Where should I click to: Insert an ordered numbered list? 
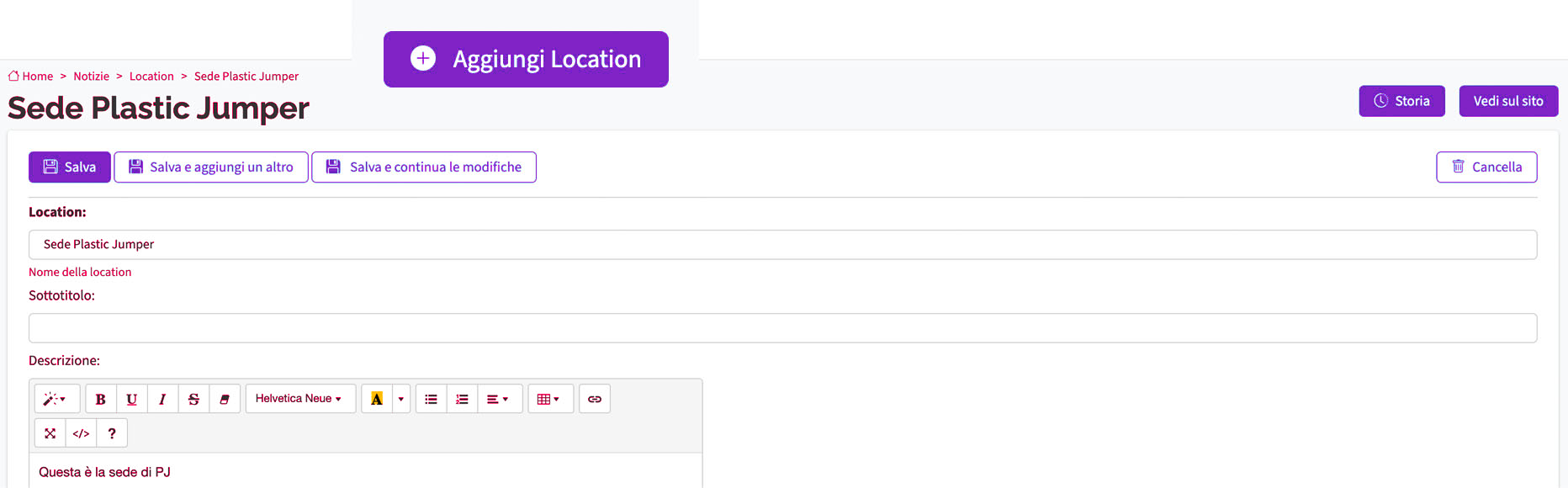(x=462, y=399)
